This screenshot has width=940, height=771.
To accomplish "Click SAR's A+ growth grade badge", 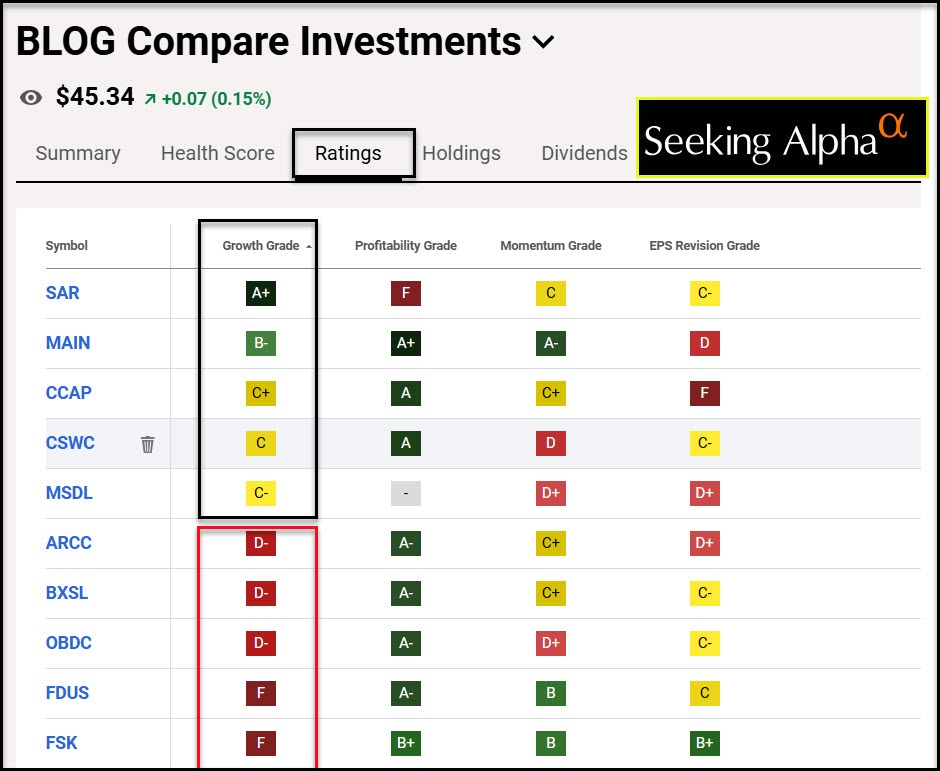I will pyautogui.click(x=260, y=293).
